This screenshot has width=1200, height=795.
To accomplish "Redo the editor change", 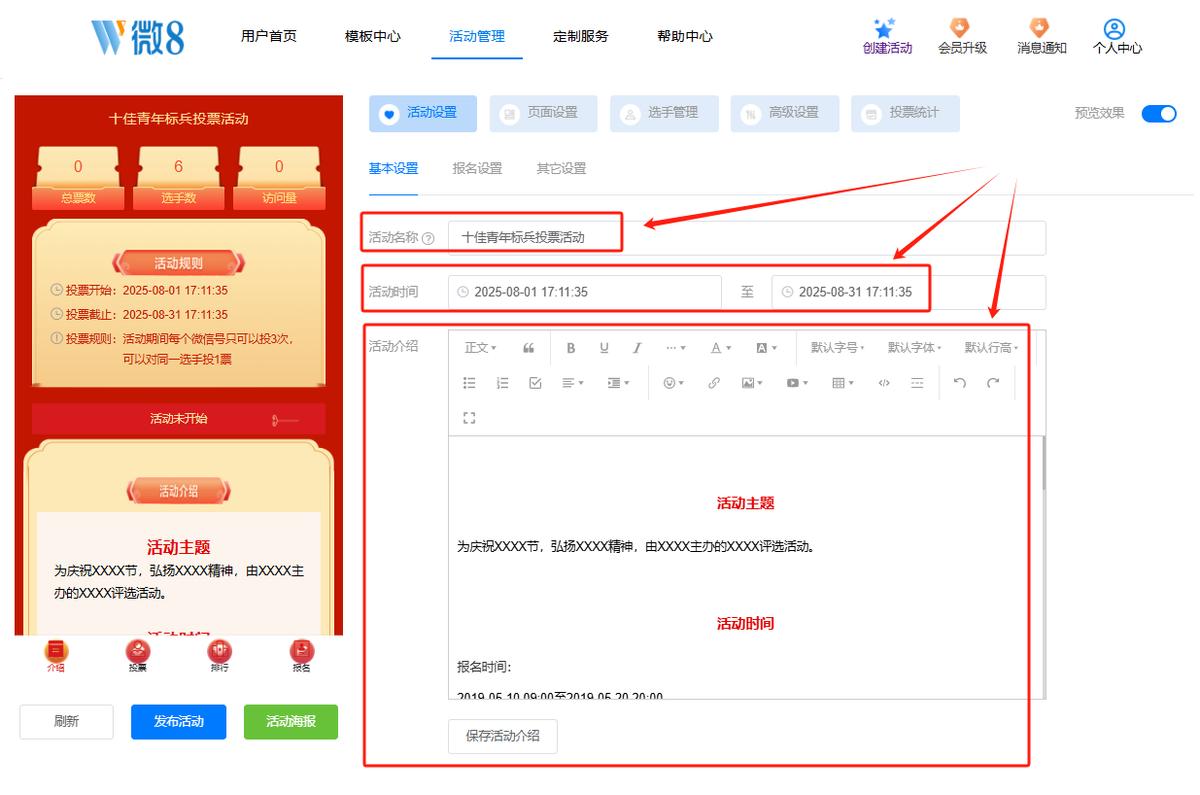I will pyautogui.click(x=993, y=383).
